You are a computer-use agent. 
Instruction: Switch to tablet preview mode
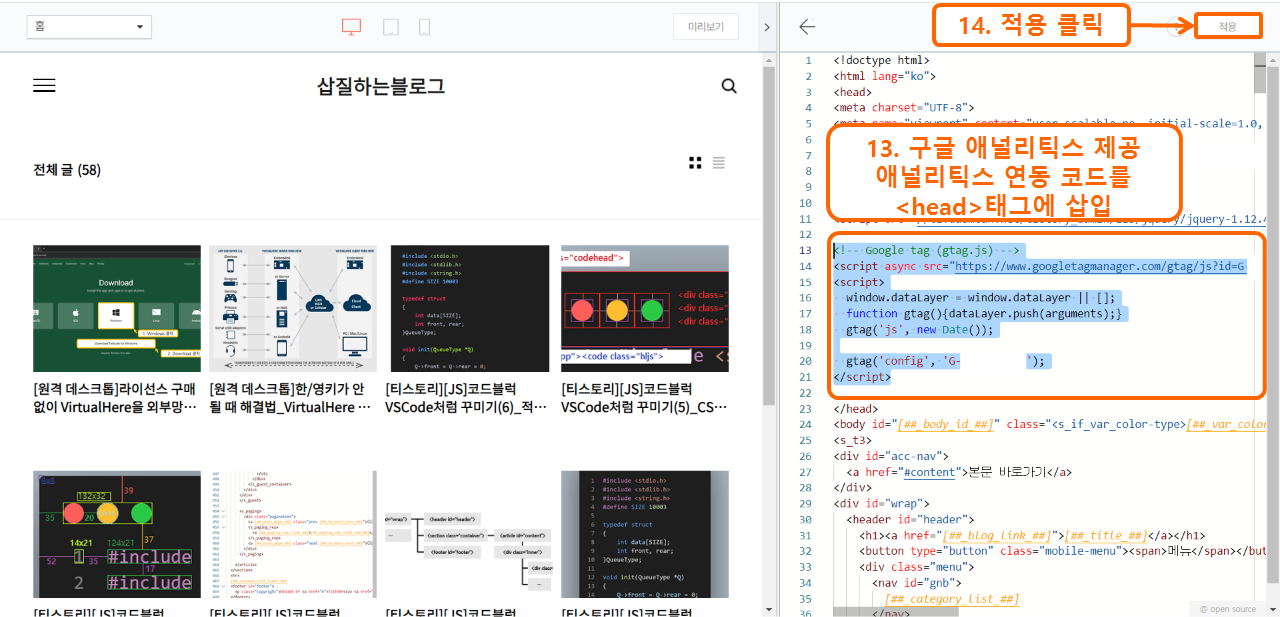point(390,28)
